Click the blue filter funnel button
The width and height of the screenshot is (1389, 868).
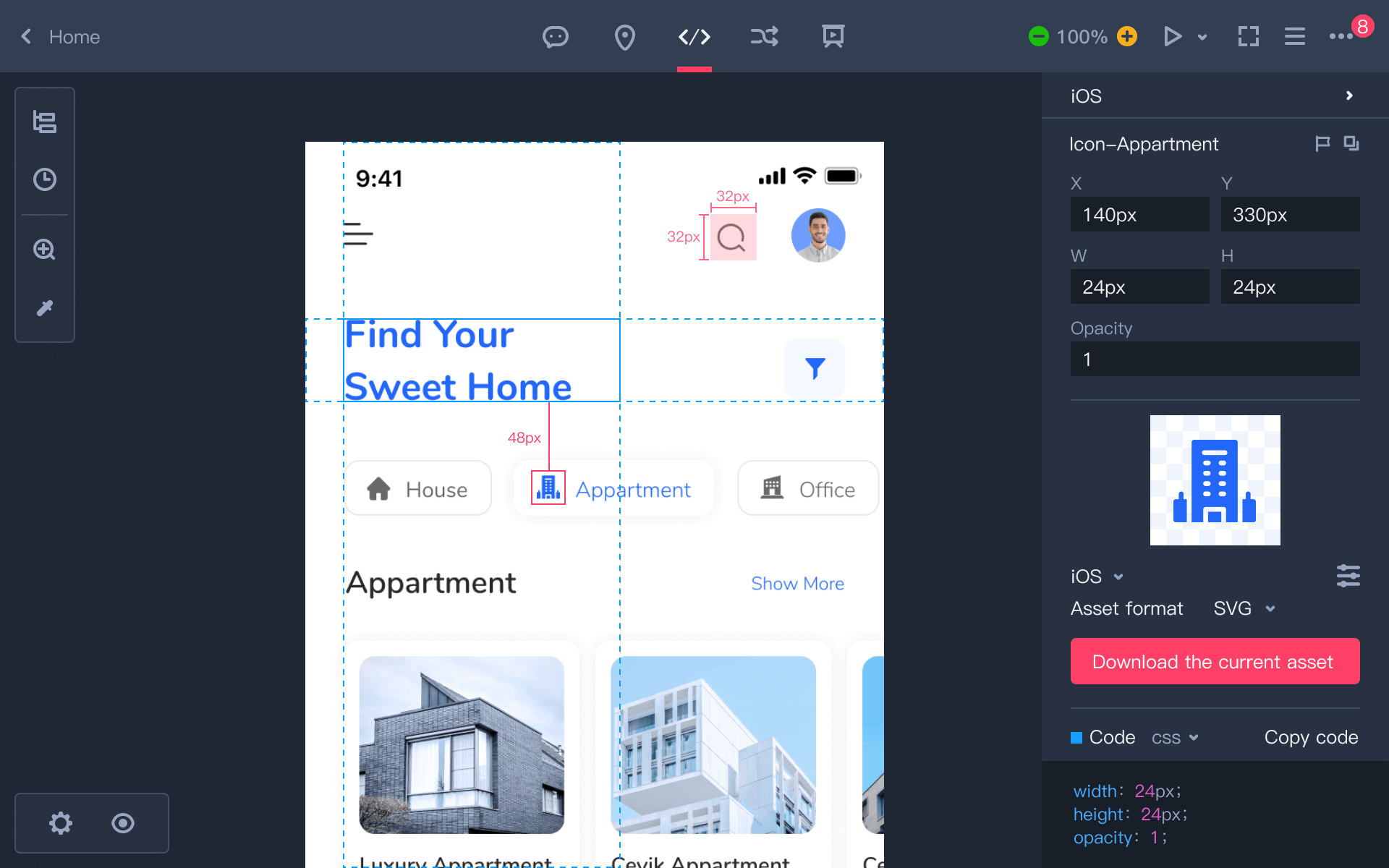coord(815,368)
